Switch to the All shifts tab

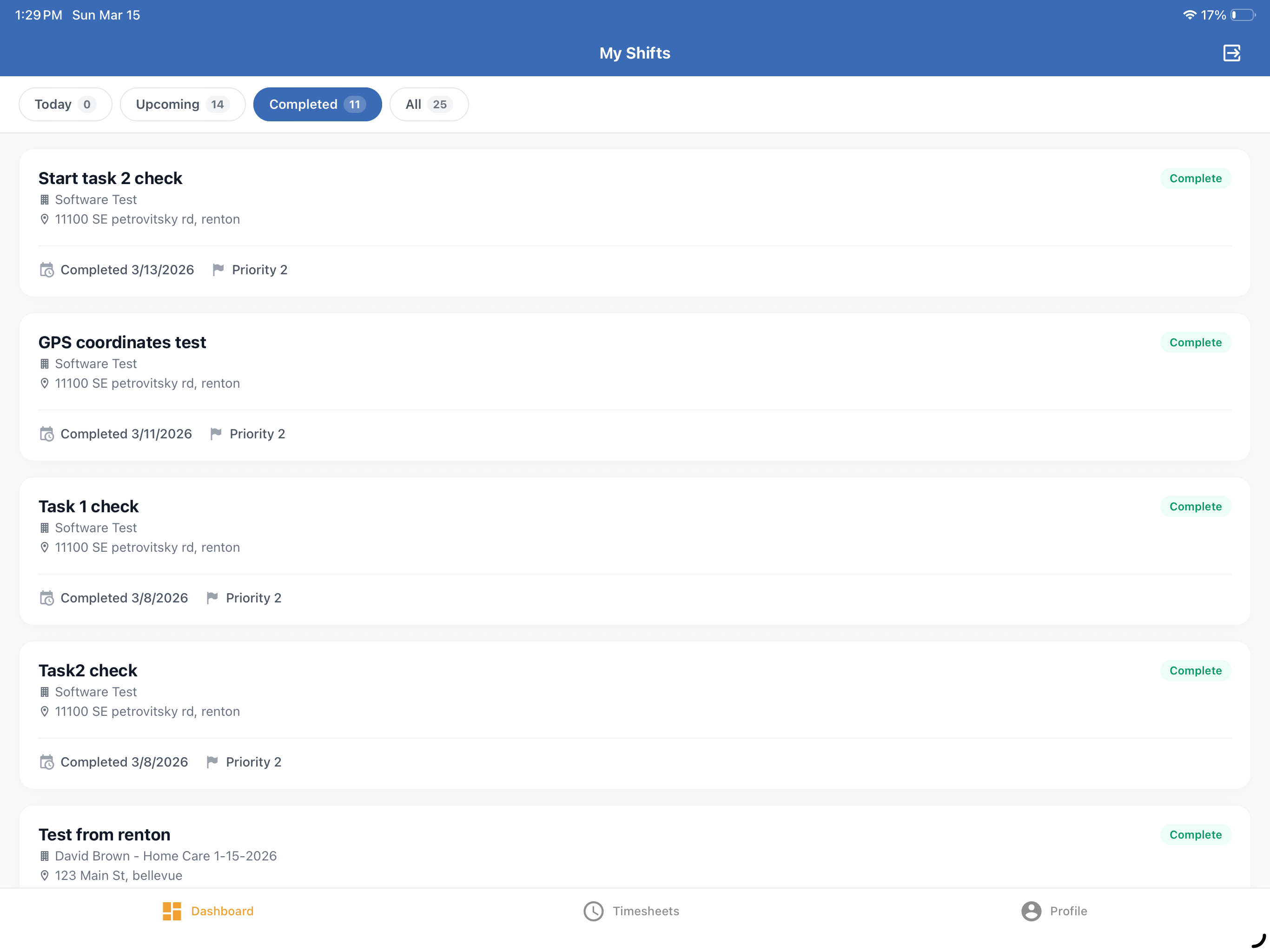coord(429,105)
